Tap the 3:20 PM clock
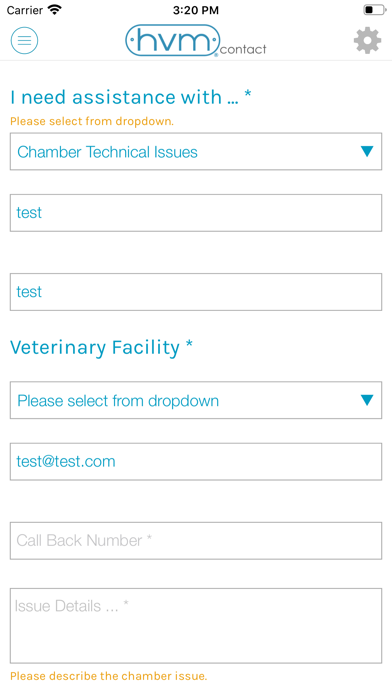The width and height of the screenshot is (392, 696). click(196, 10)
